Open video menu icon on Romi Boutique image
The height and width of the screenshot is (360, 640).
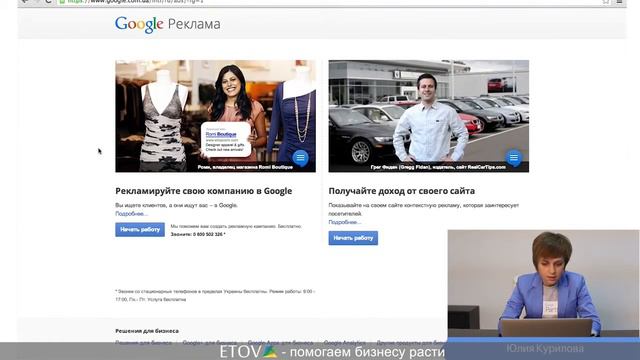300,158
